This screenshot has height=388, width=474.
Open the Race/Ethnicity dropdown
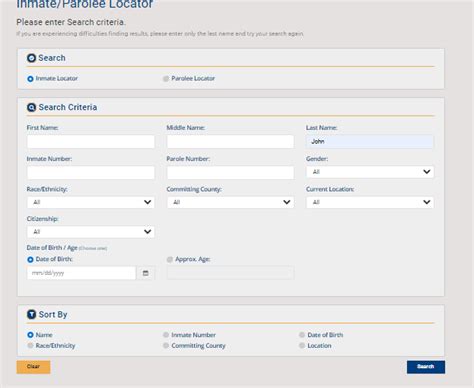(x=91, y=202)
